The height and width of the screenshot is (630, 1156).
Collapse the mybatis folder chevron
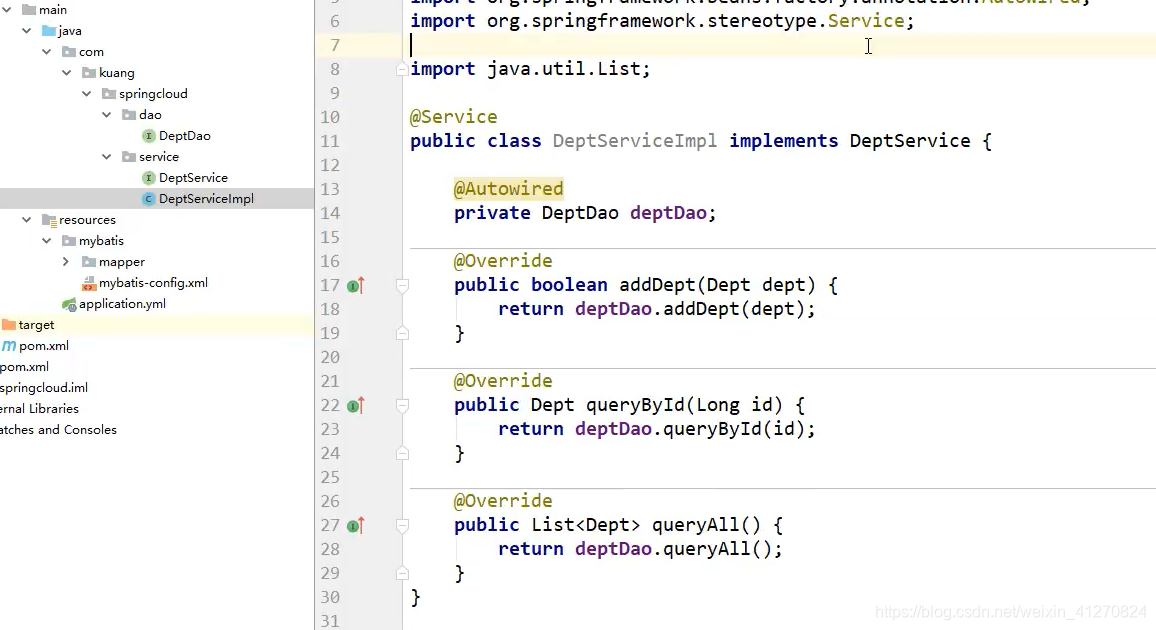coord(46,241)
